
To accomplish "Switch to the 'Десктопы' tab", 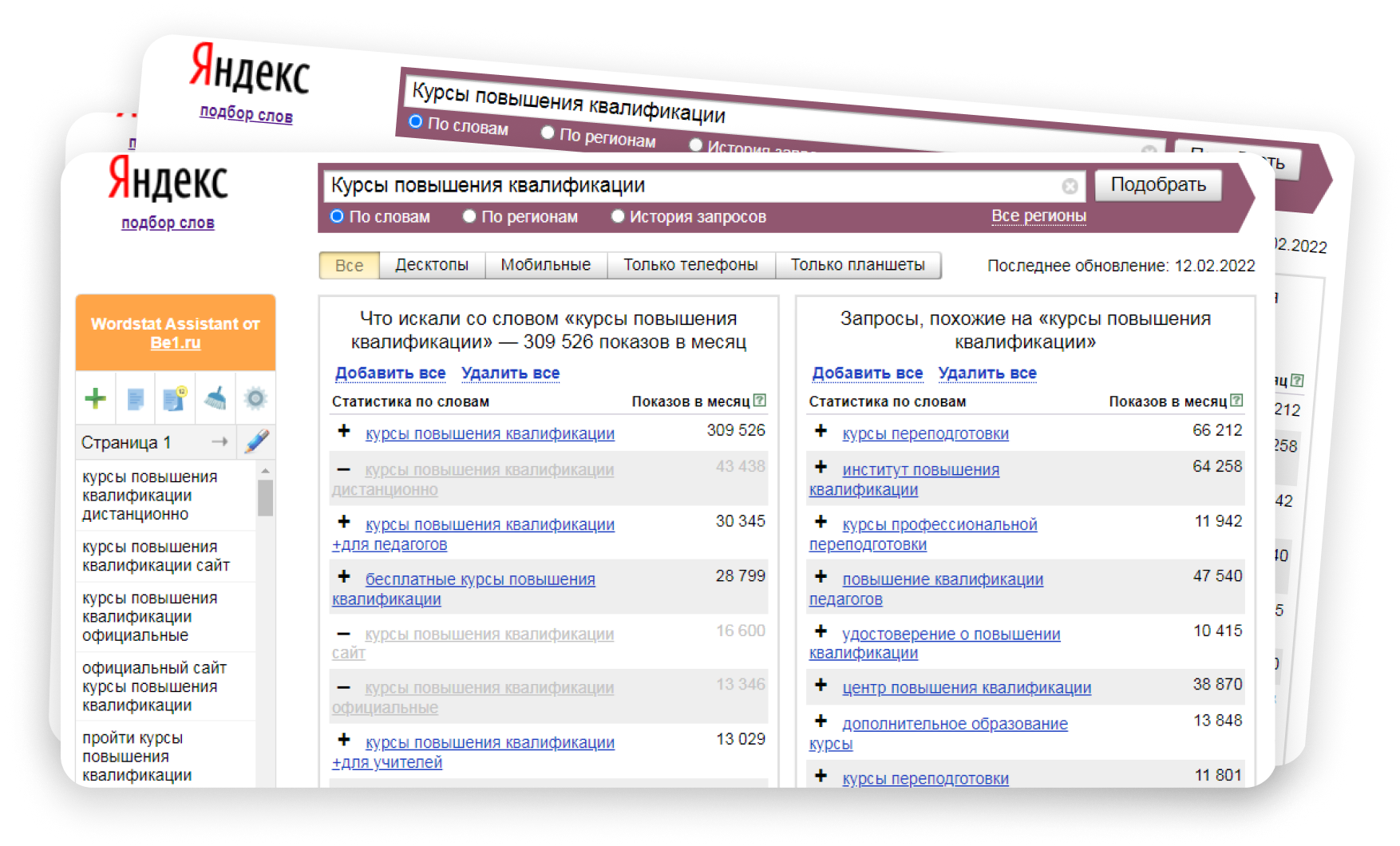I will (432, 265).
